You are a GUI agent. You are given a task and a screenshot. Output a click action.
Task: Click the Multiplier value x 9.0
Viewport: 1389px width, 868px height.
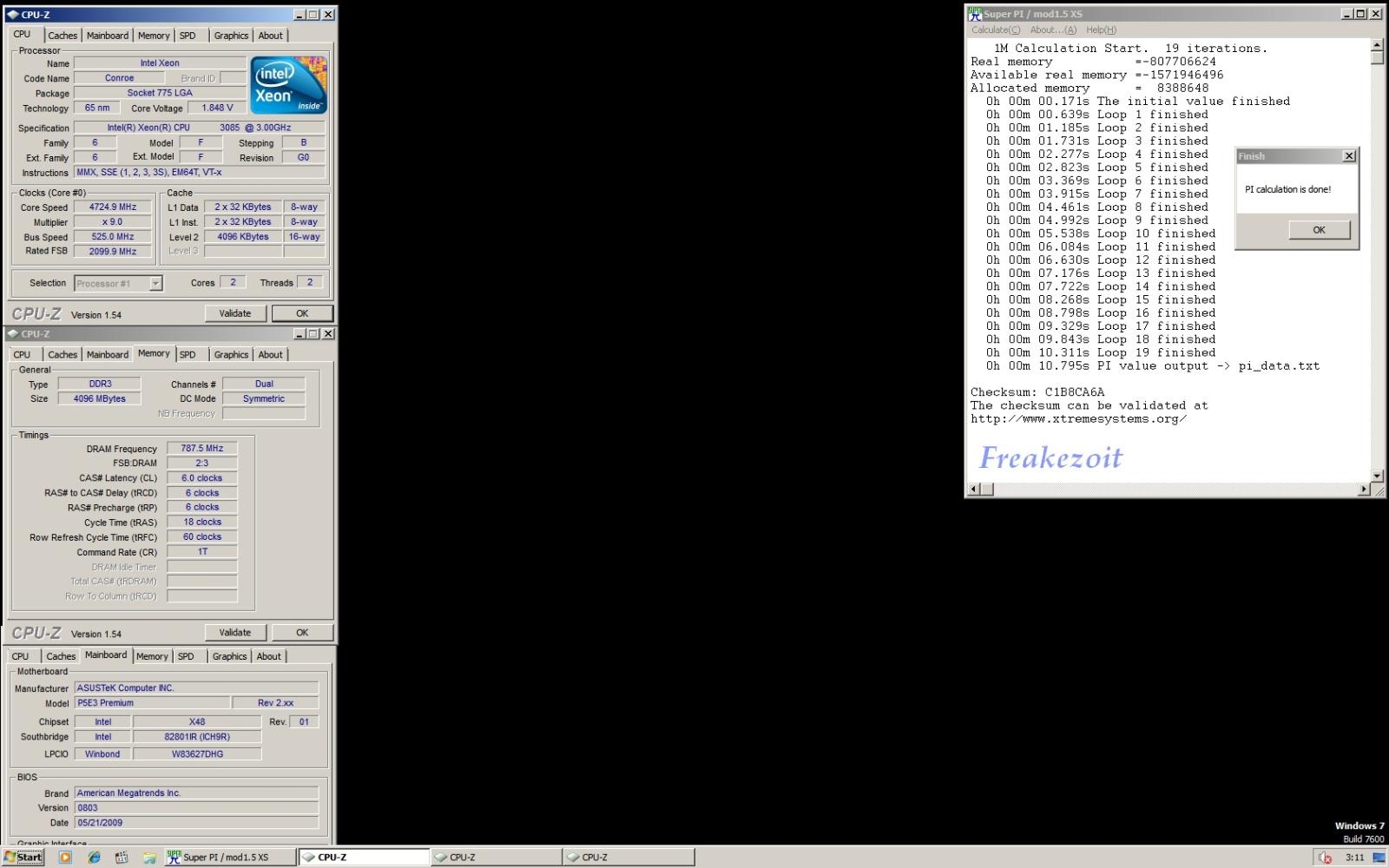click(113, 222)
